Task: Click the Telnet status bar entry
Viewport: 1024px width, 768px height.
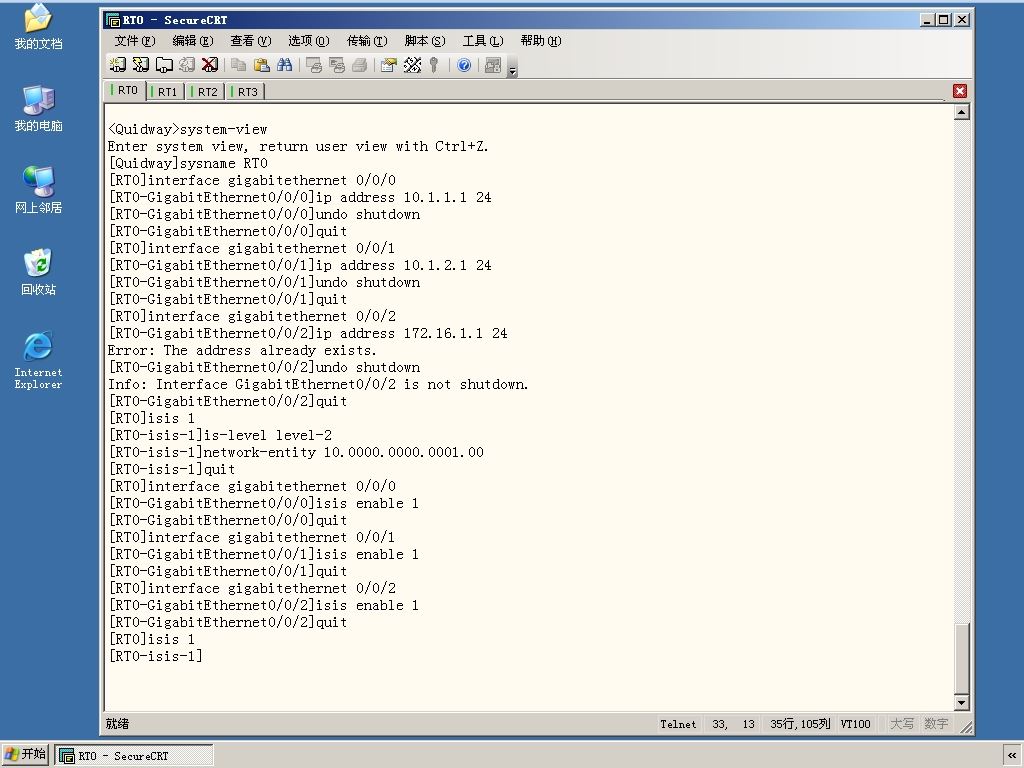Action: [678, 724]
